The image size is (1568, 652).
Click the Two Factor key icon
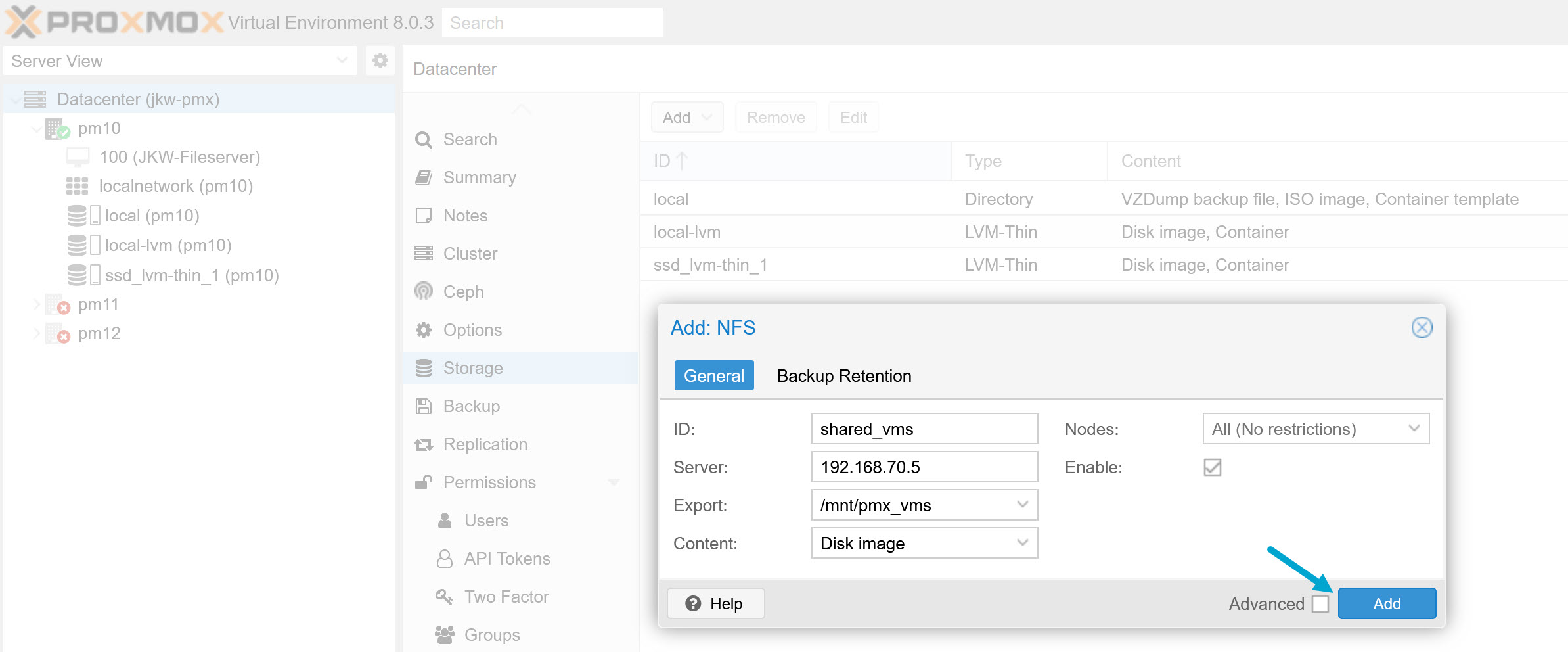(445, 597)
